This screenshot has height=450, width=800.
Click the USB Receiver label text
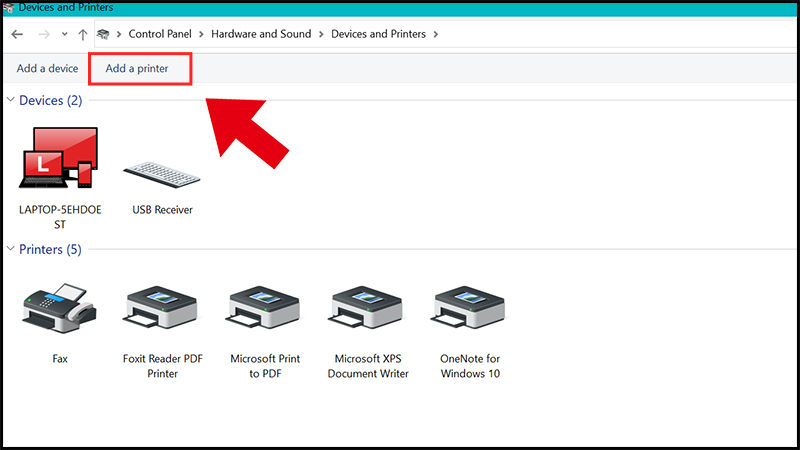[162, 210]
